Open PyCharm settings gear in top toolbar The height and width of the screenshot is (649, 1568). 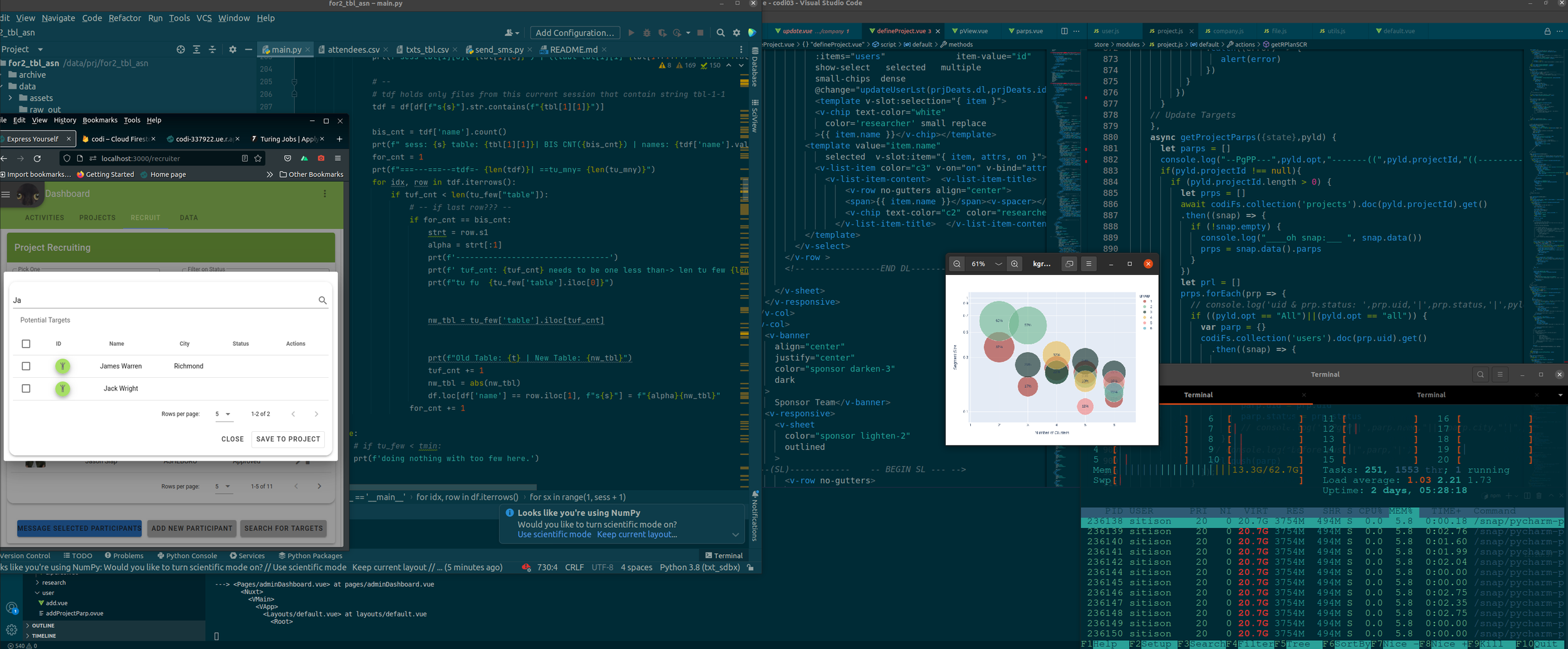pos(736,33)
